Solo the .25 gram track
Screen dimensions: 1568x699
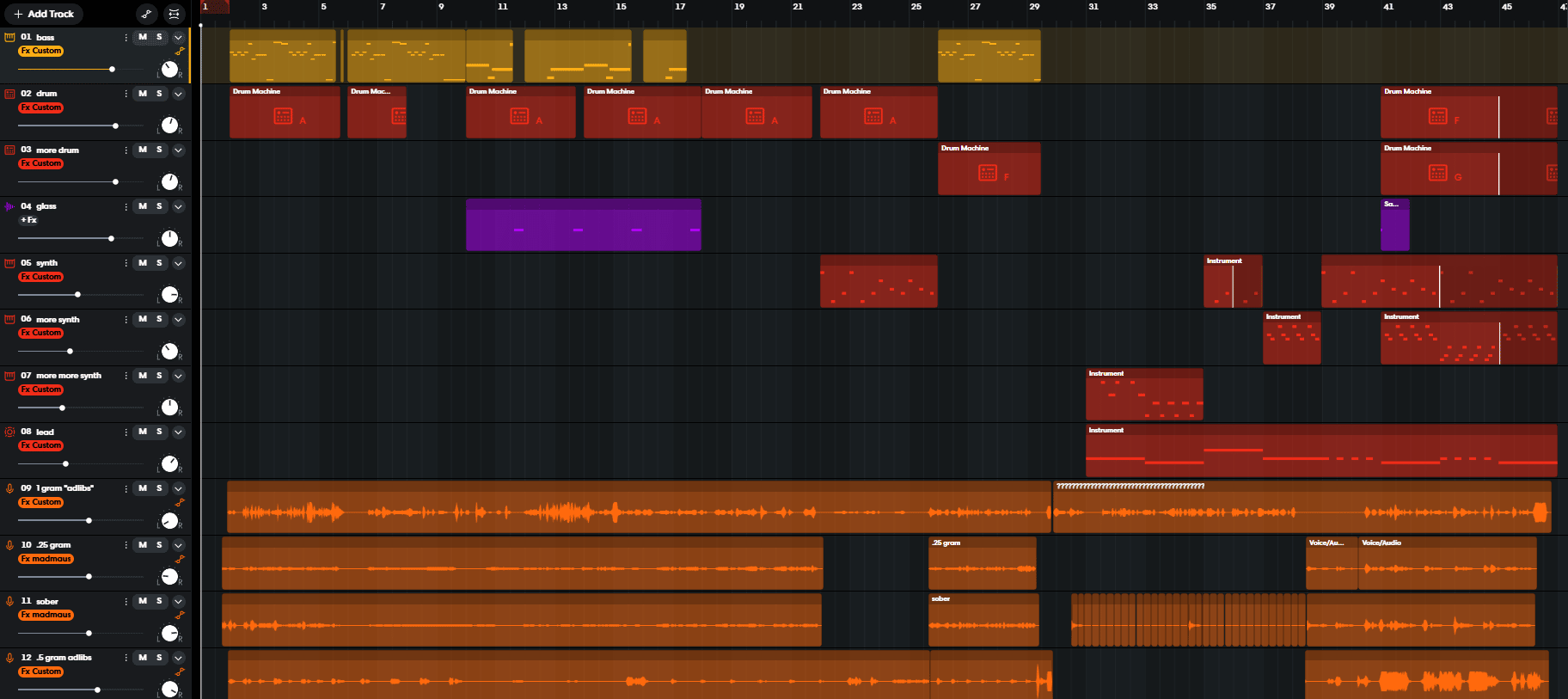pyautogui.click(x=159, y=545)
